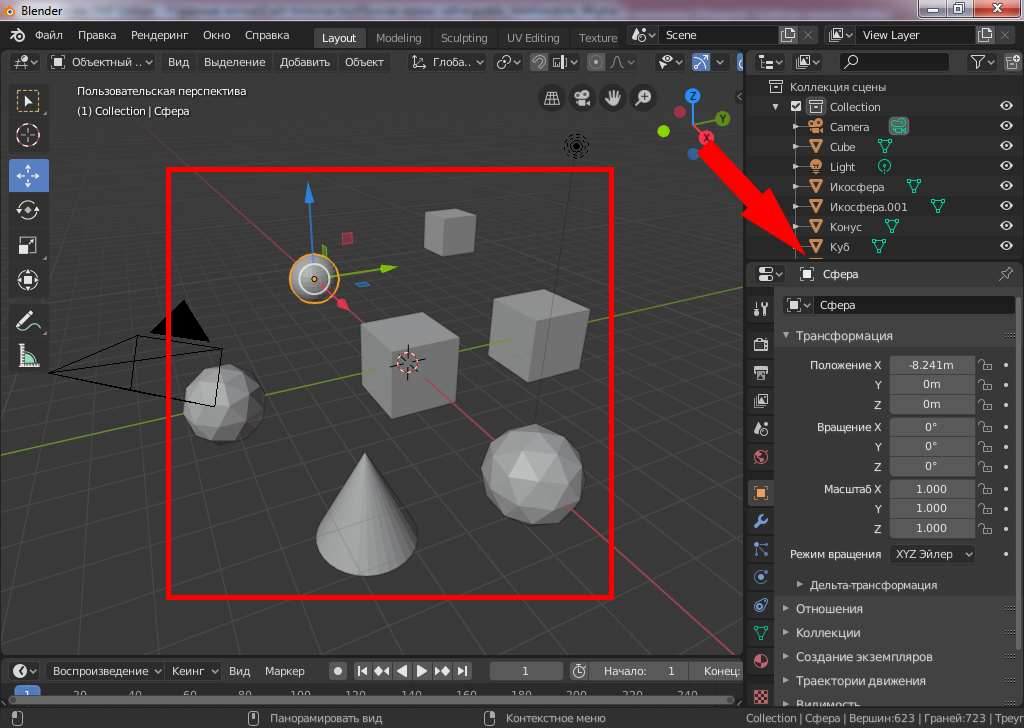Click the Положение X value field
The image size is (1024, 728).
[x=931, y=365]
